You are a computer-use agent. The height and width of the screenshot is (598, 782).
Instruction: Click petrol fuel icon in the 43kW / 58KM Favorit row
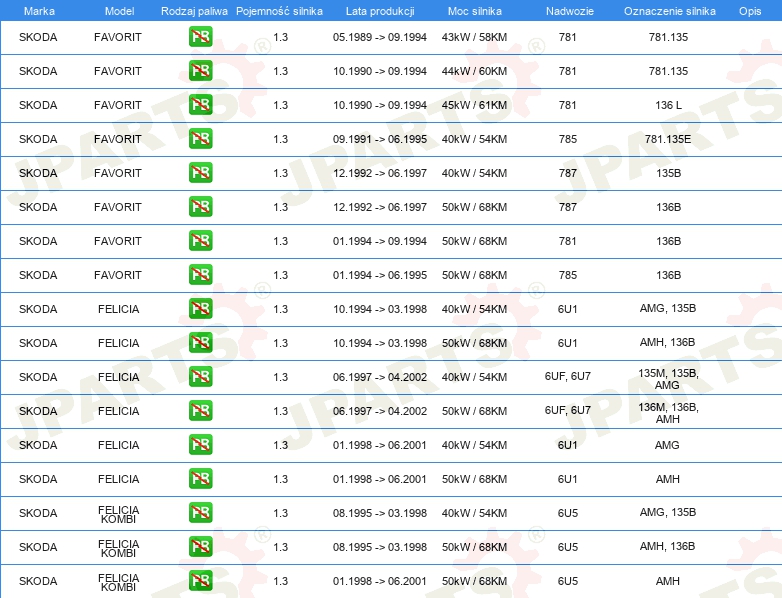pos(200,36)
